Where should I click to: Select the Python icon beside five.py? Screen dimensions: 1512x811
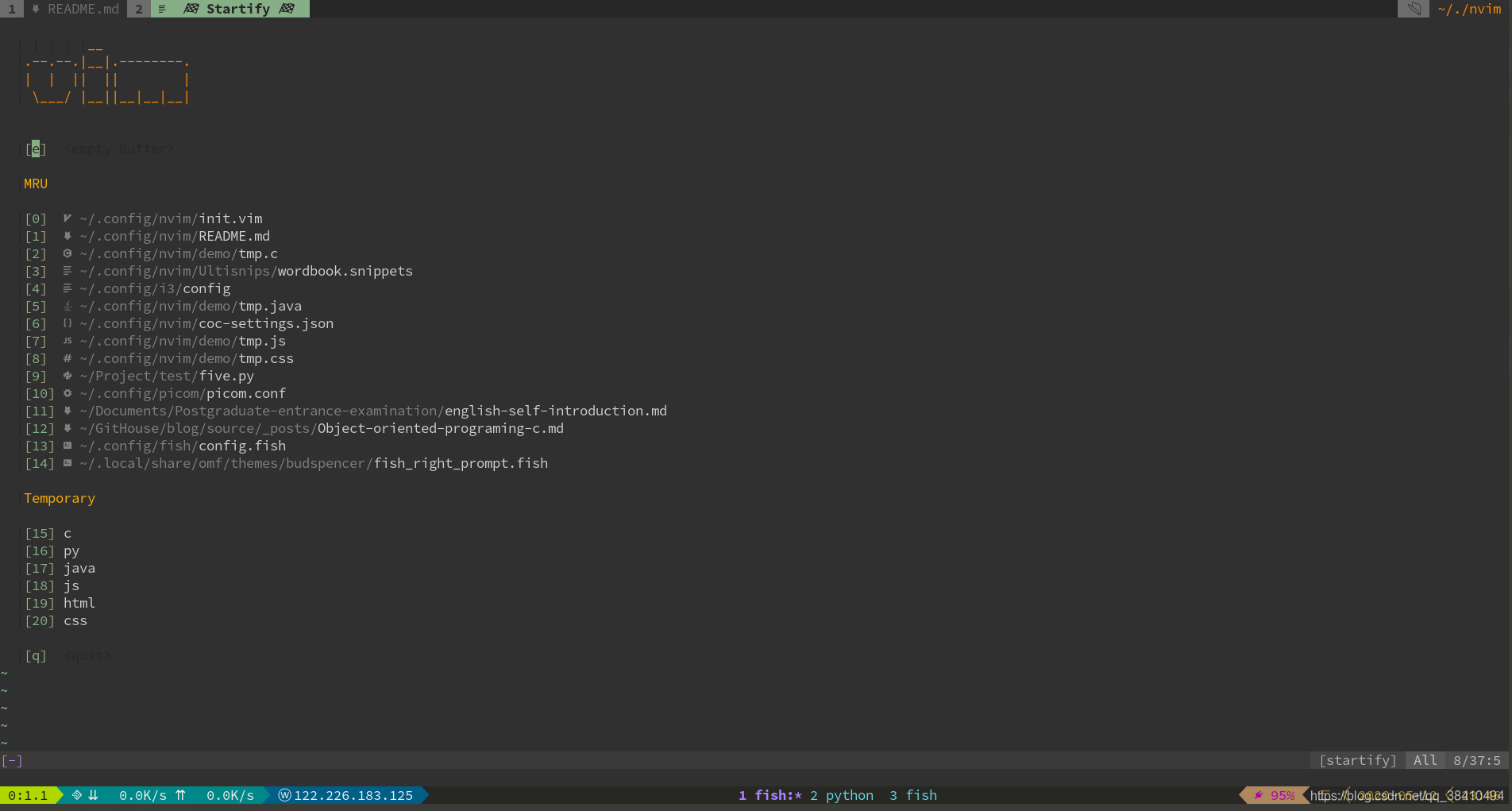(x=67, y=376)
